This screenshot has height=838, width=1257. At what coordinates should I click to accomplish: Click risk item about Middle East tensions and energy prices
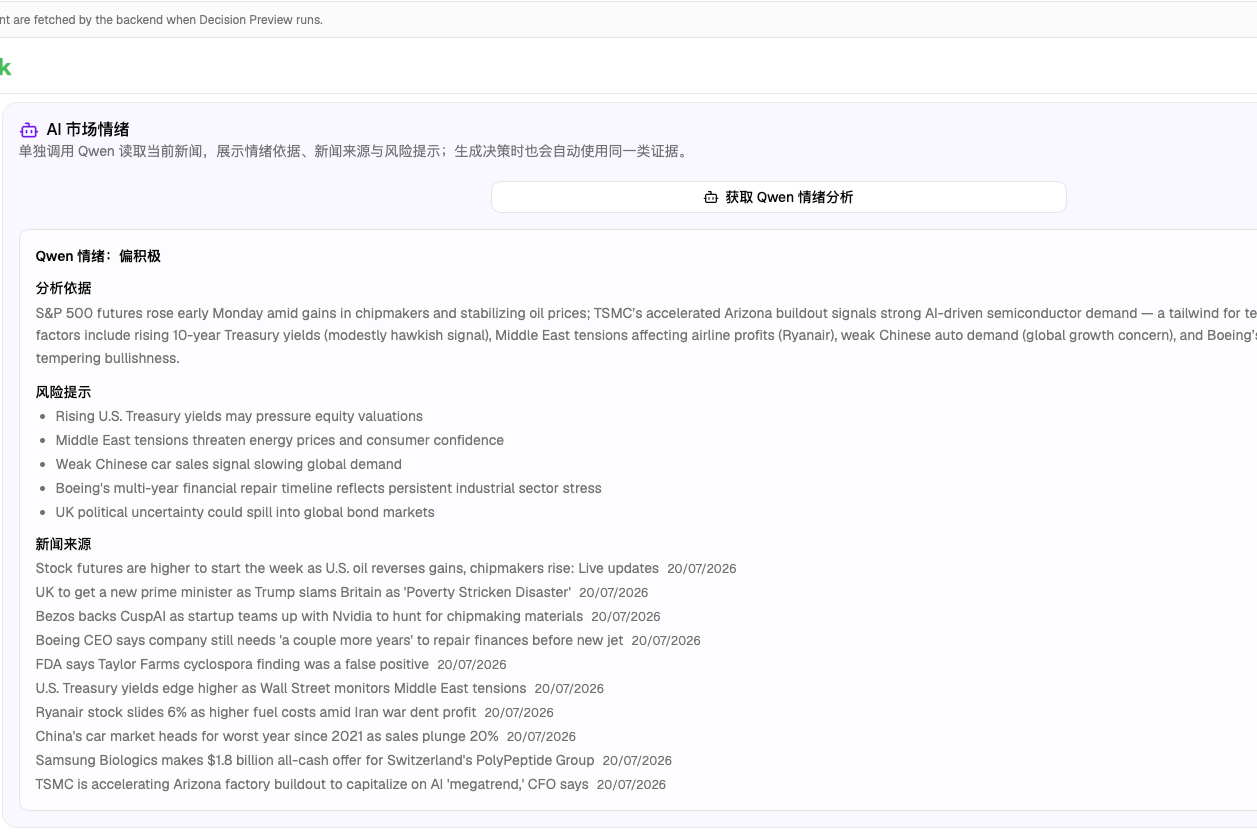279,440
